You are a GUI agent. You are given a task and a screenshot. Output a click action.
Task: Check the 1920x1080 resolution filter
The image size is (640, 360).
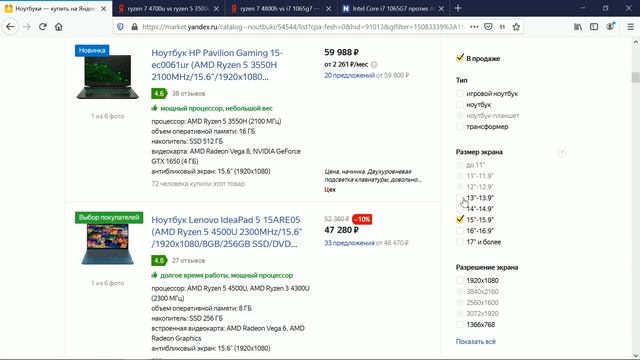click(460, 280)
